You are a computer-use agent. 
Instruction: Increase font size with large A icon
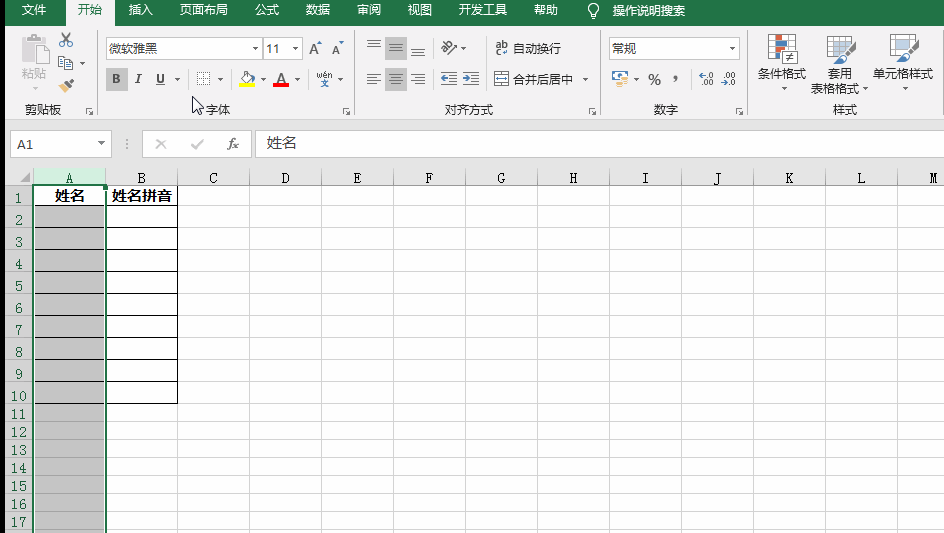tap(315, 49)
